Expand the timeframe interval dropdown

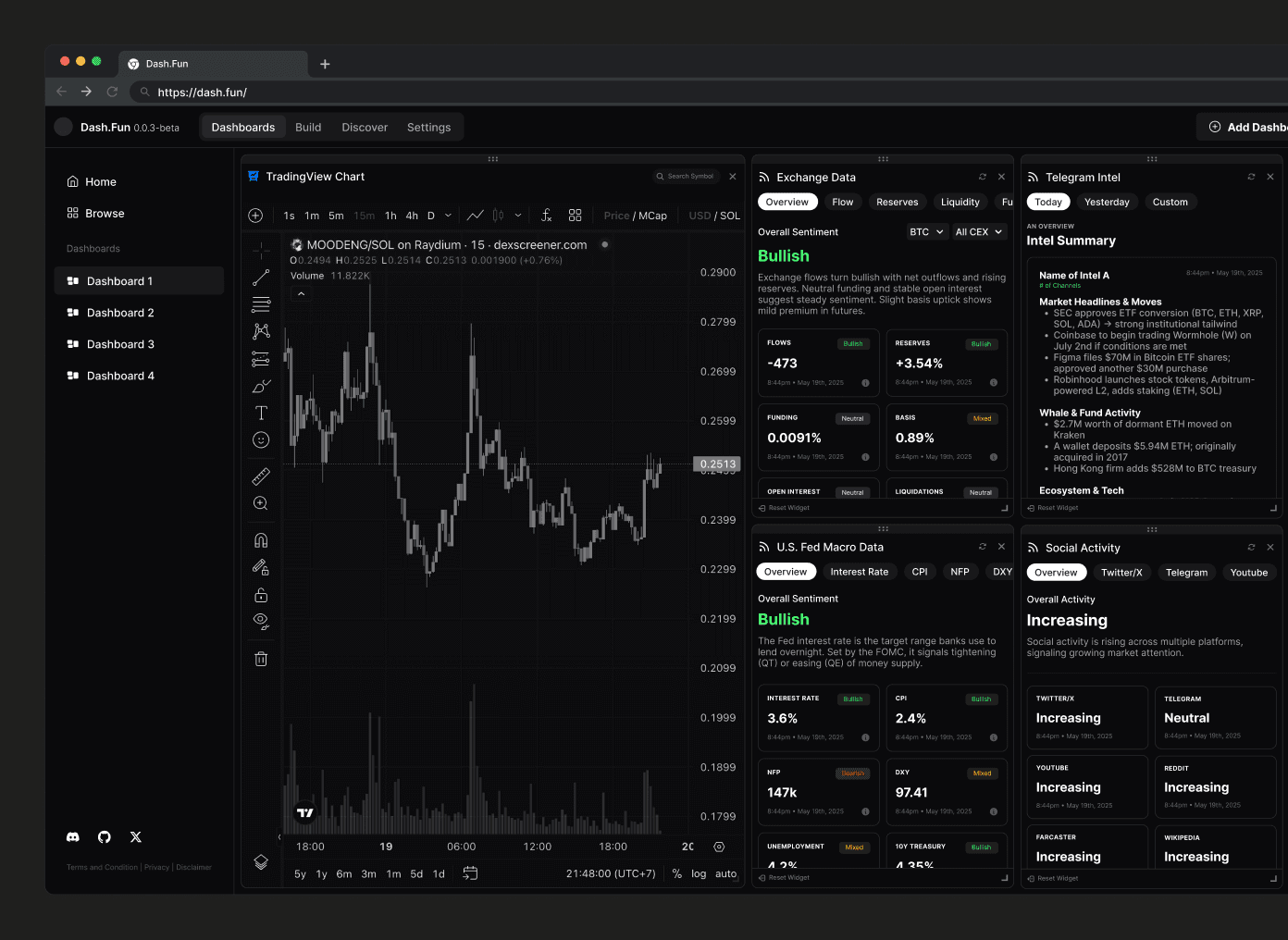449,216
